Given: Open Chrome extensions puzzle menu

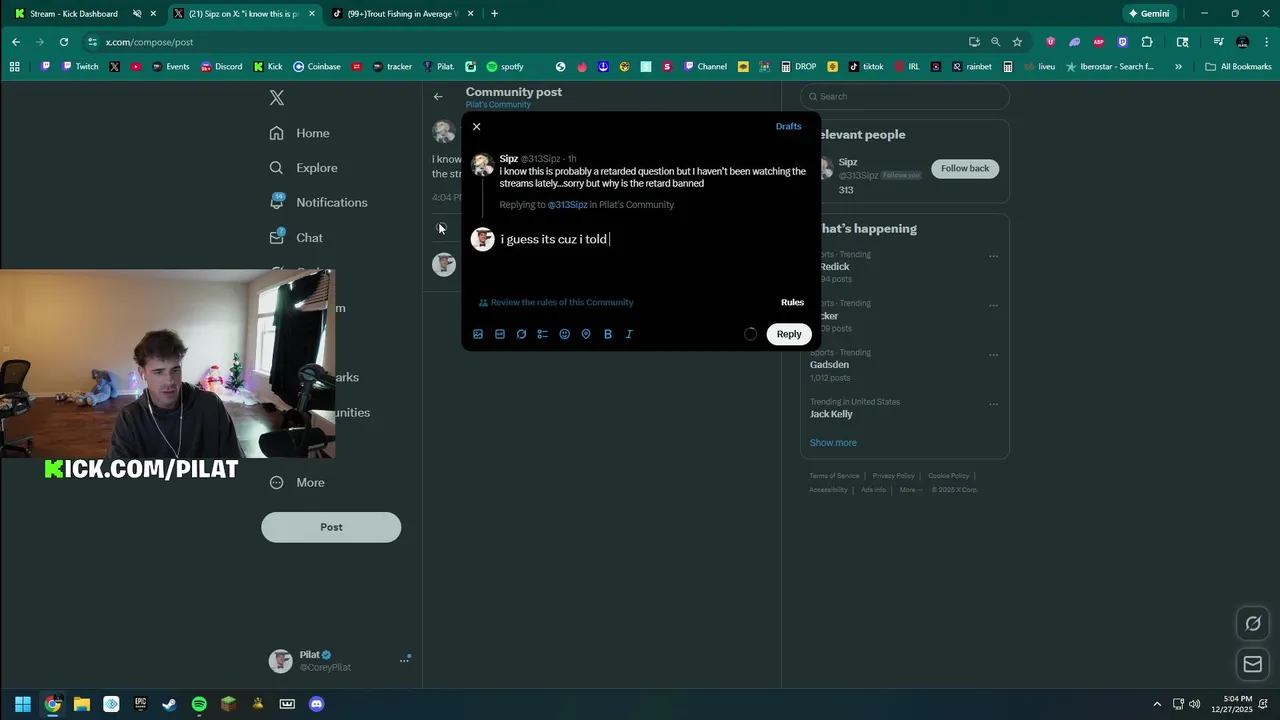Looking at the screenshot, I should click(x=1147, y=42).
